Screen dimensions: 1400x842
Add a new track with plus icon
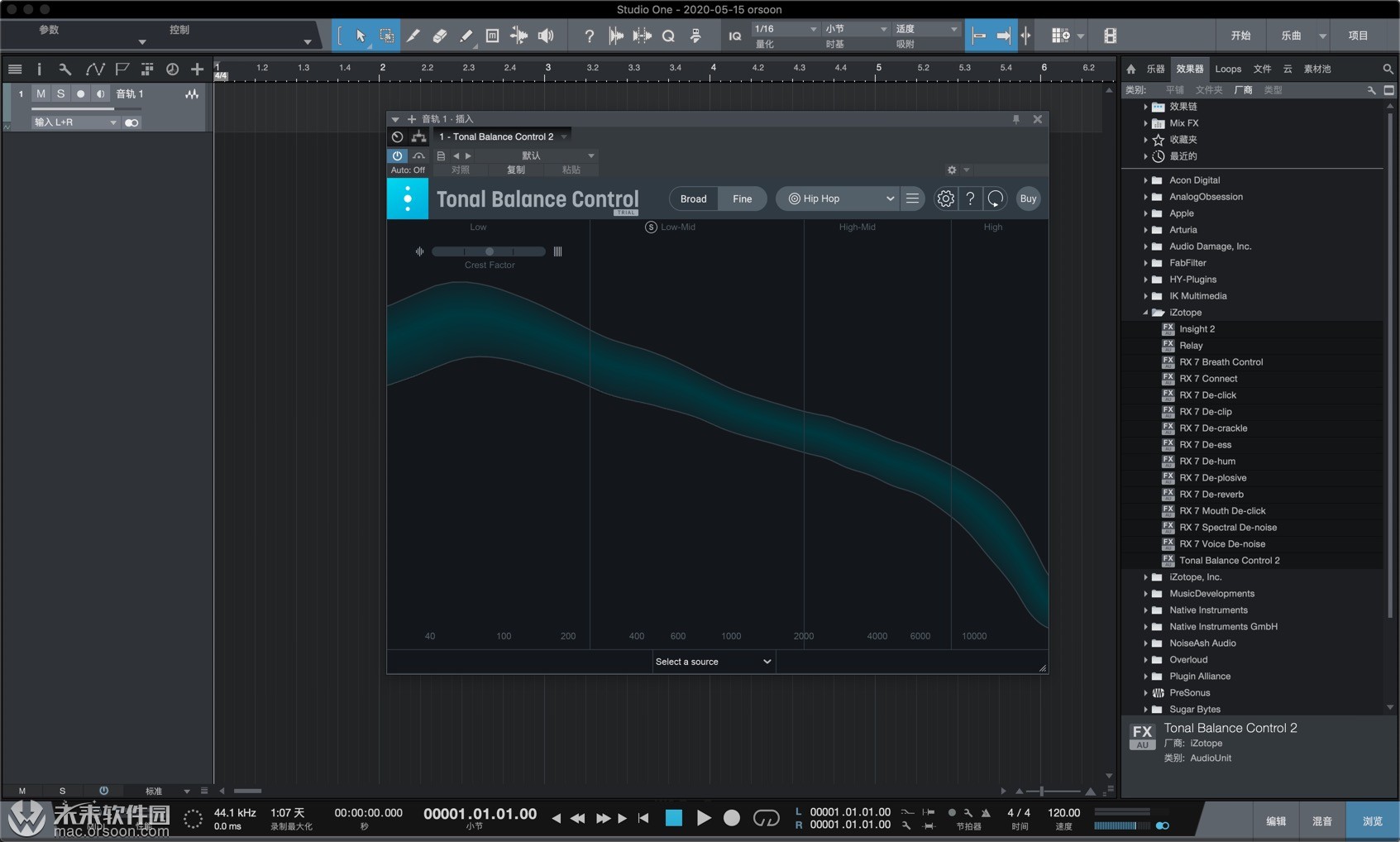[197, 69]
